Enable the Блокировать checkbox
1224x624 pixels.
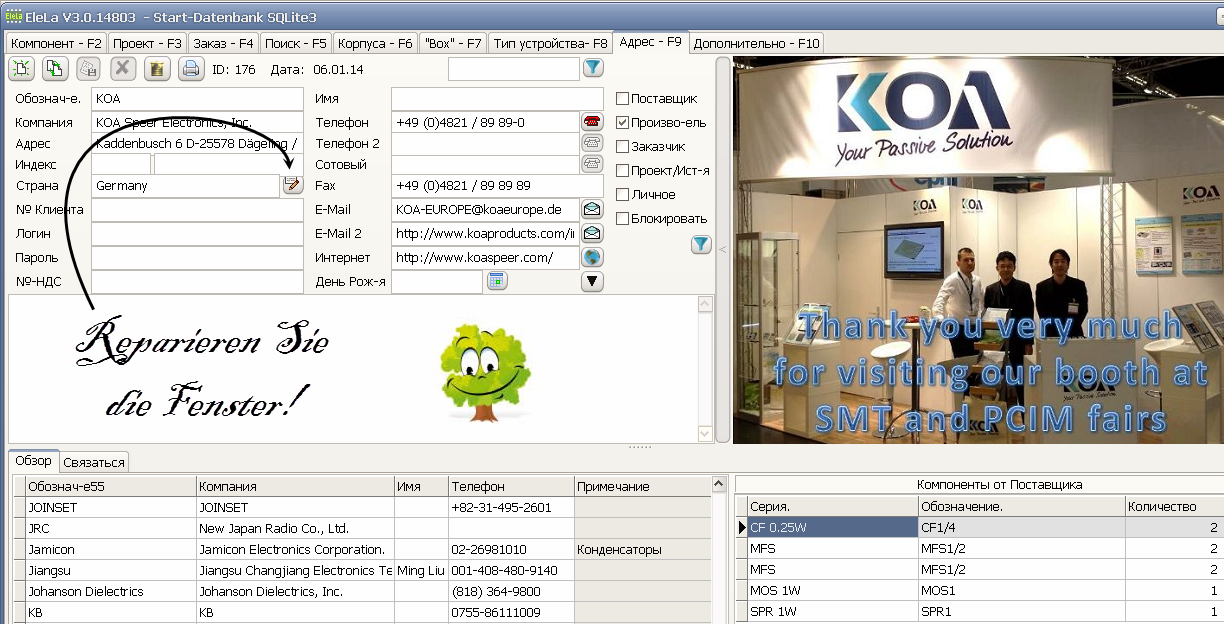click(622, 219)
